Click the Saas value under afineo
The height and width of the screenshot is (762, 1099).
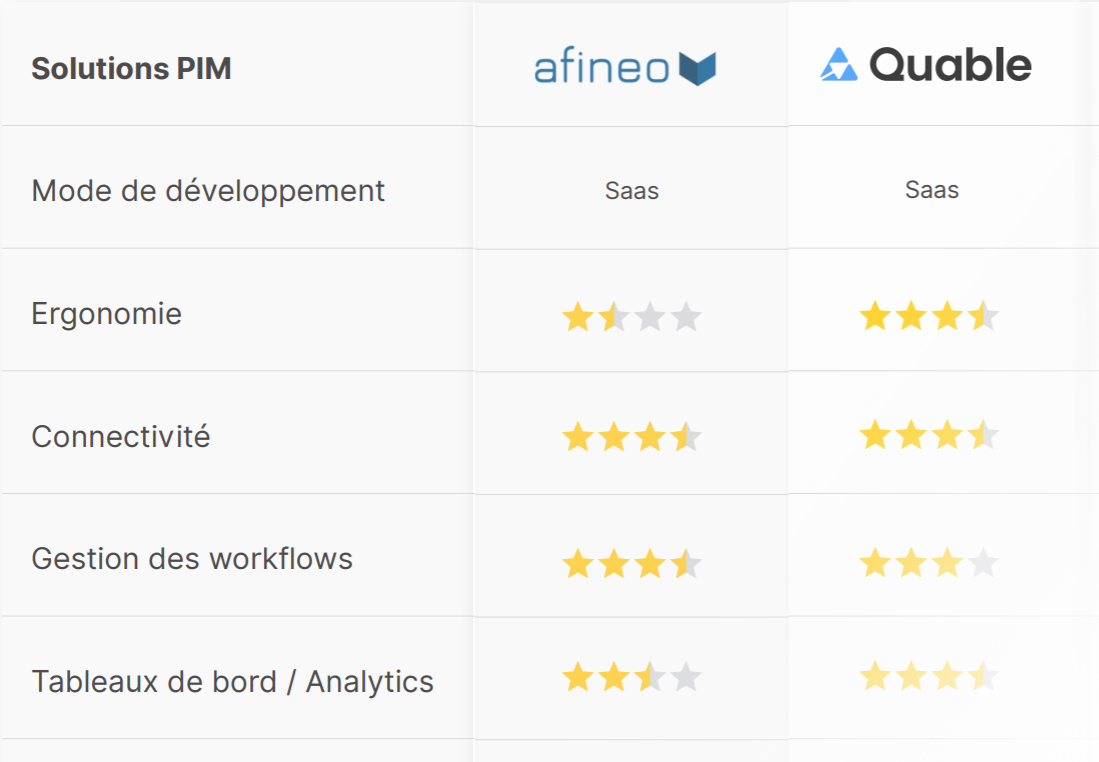[632, 191]
